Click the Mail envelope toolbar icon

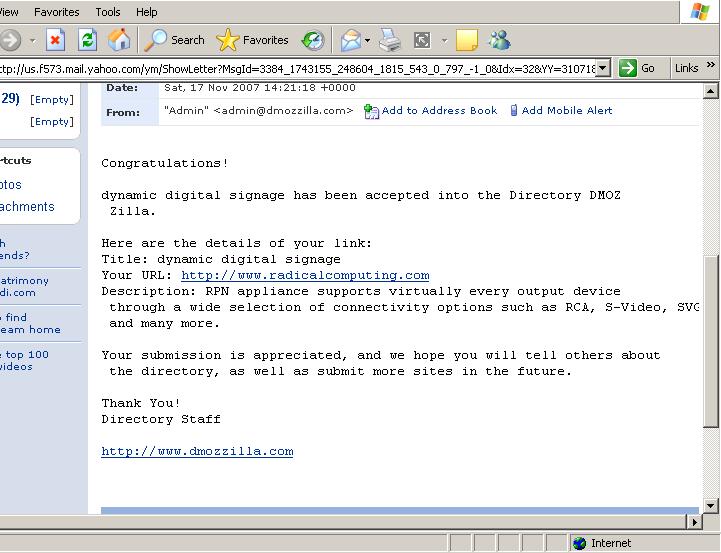coord(351,40)
